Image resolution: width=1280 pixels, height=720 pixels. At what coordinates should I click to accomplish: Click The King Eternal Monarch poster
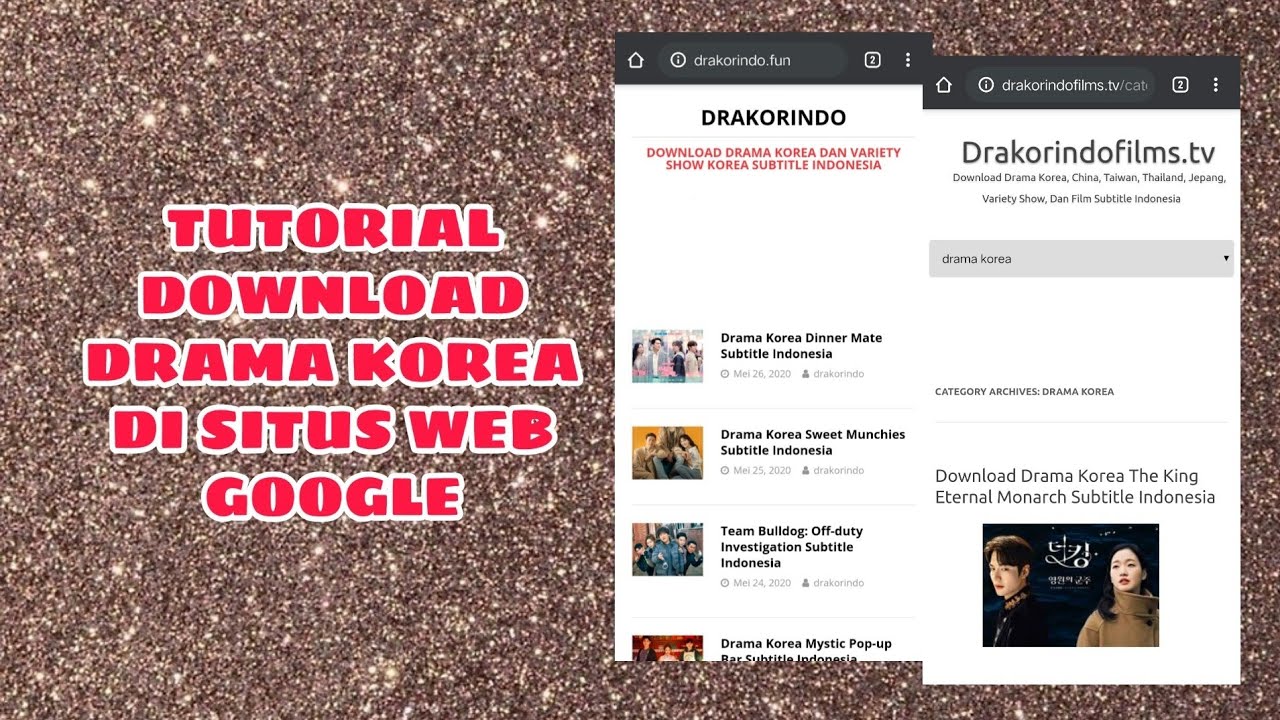(1070, 585)
